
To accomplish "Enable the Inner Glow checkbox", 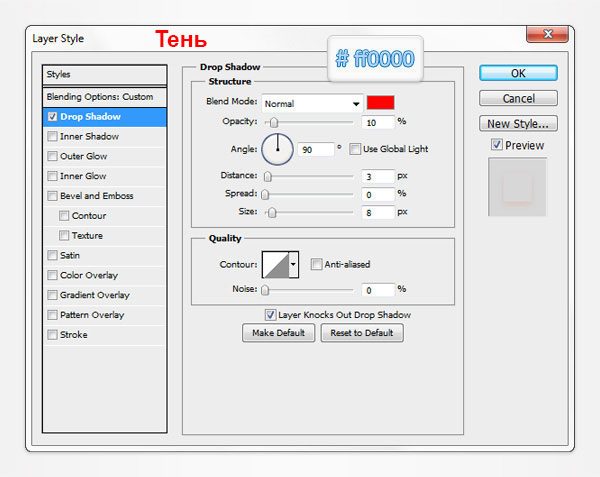I will coord(52,176).
